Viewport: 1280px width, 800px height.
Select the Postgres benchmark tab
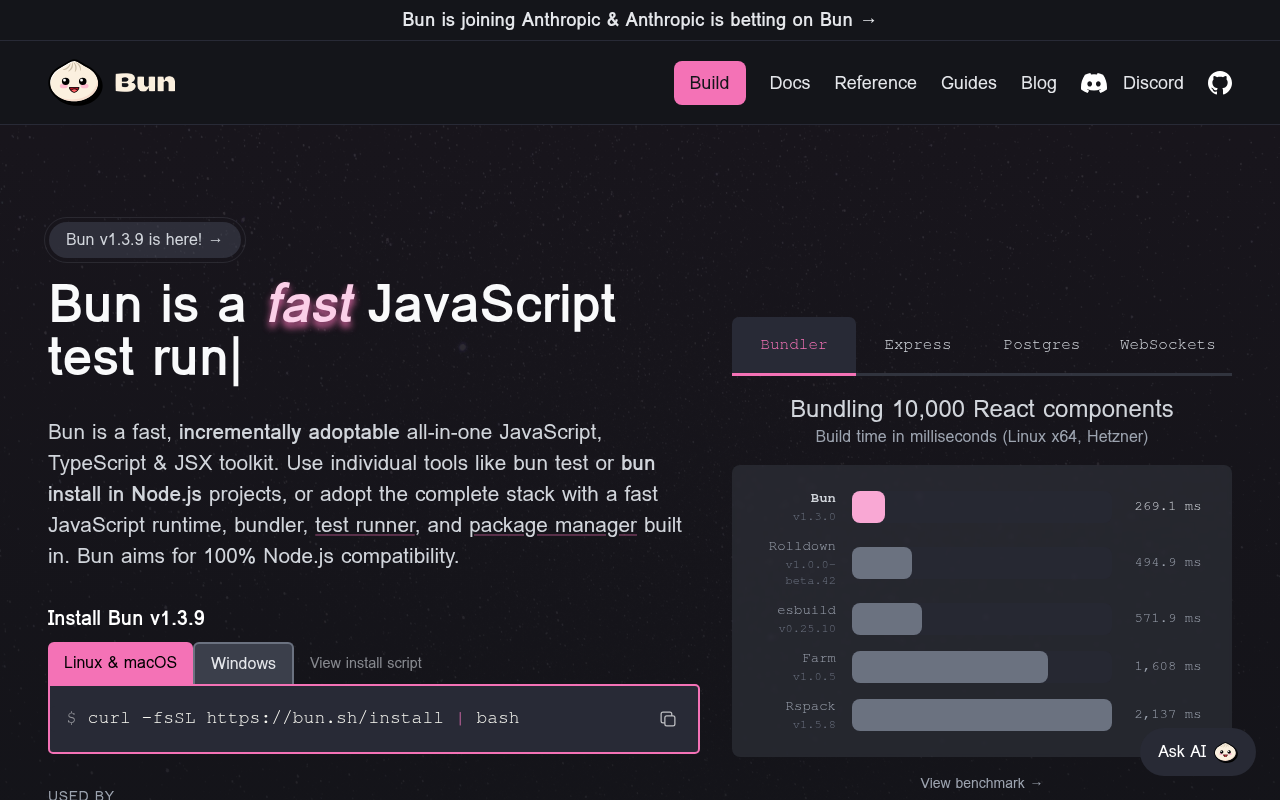(1041, 345)
